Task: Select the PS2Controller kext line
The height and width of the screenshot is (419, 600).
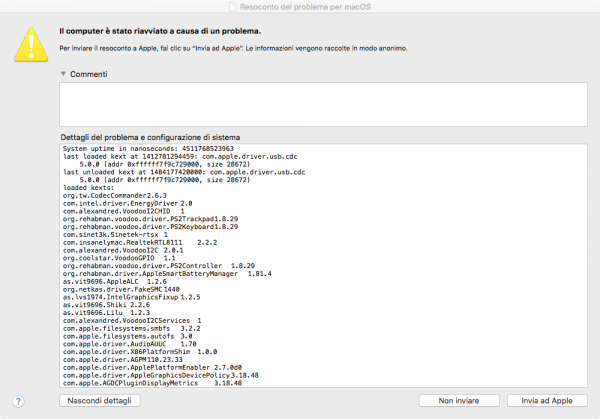Action: (159, 266)
